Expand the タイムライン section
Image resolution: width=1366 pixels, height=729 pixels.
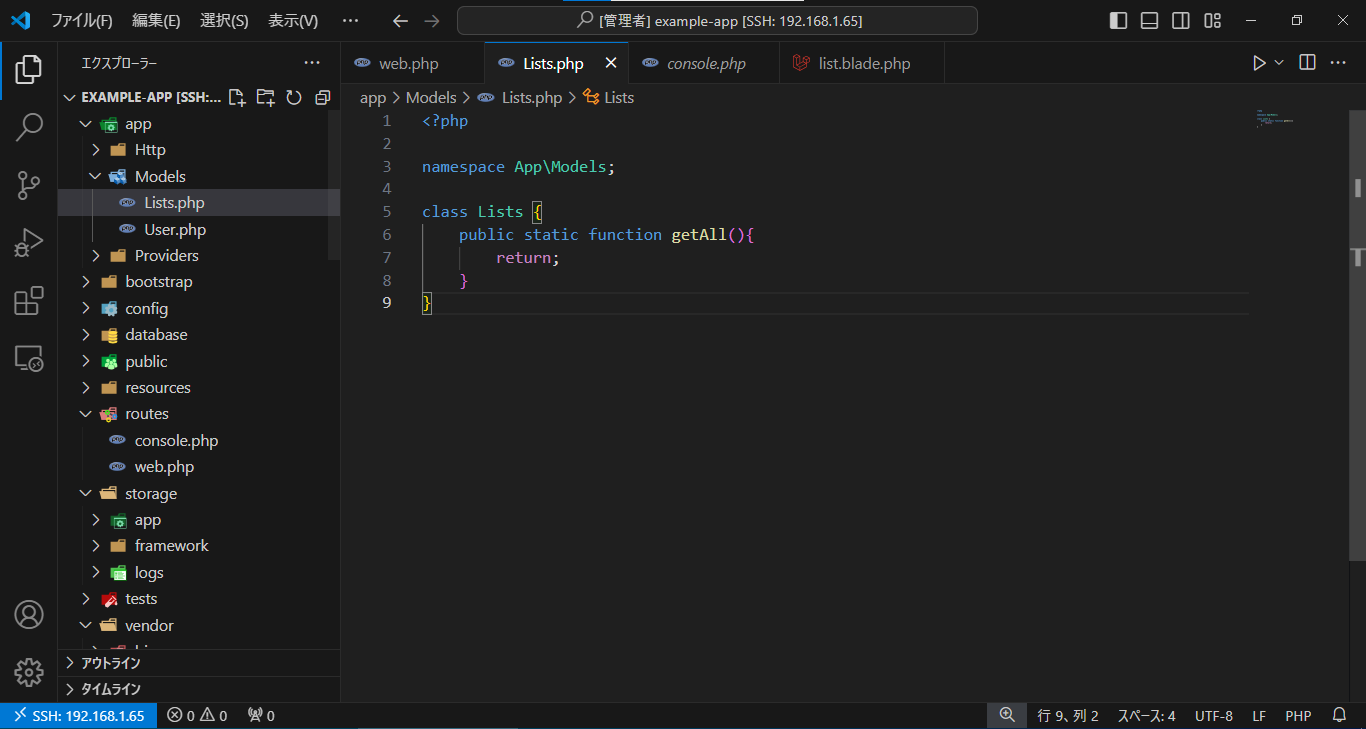click(x=199, y=689)
